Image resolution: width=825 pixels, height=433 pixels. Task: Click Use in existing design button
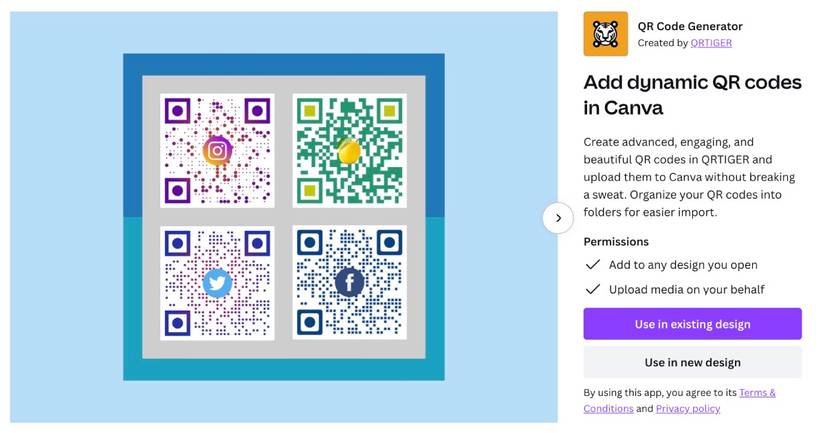point(692,324)
